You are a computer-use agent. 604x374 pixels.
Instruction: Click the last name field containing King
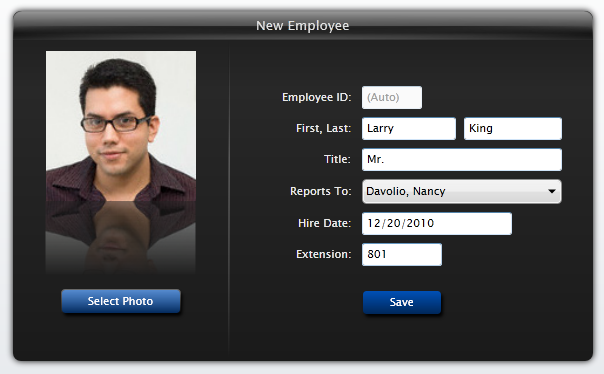[513, 129]
